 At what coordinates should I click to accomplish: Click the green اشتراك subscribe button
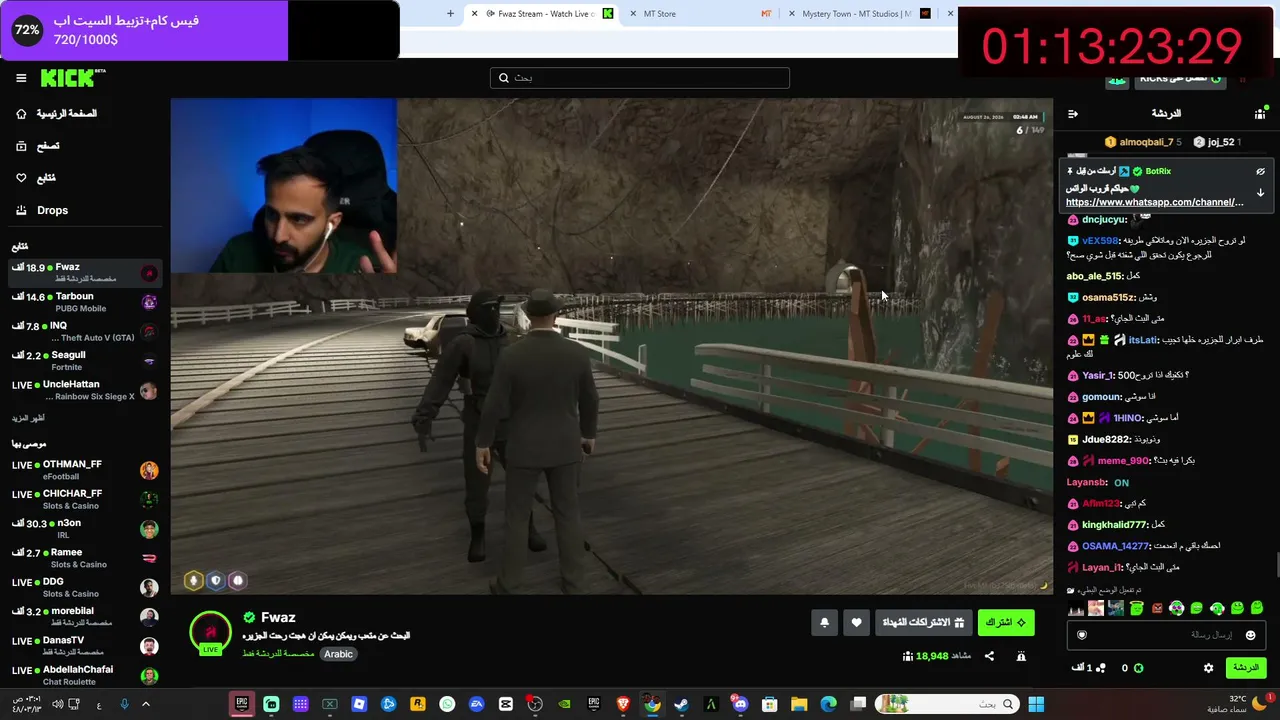pos(1006,622)
